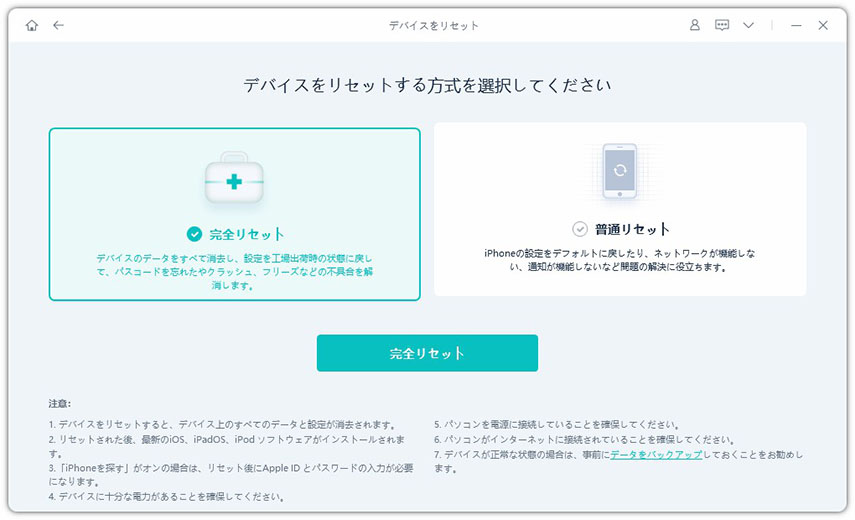Viewport: 855px width, 520px height.
Task: Minimize the reset window
Action: [x=796, y=25]
